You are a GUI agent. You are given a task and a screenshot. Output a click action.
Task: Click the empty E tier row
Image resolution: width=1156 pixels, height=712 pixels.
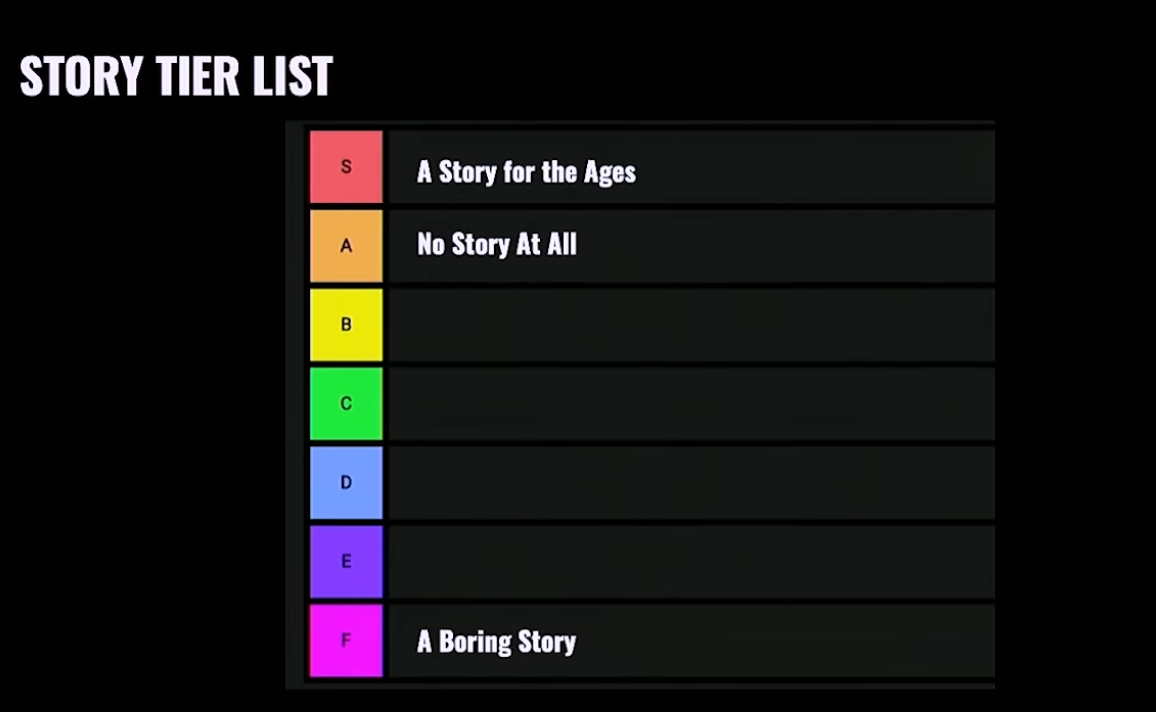click(690, 562)
